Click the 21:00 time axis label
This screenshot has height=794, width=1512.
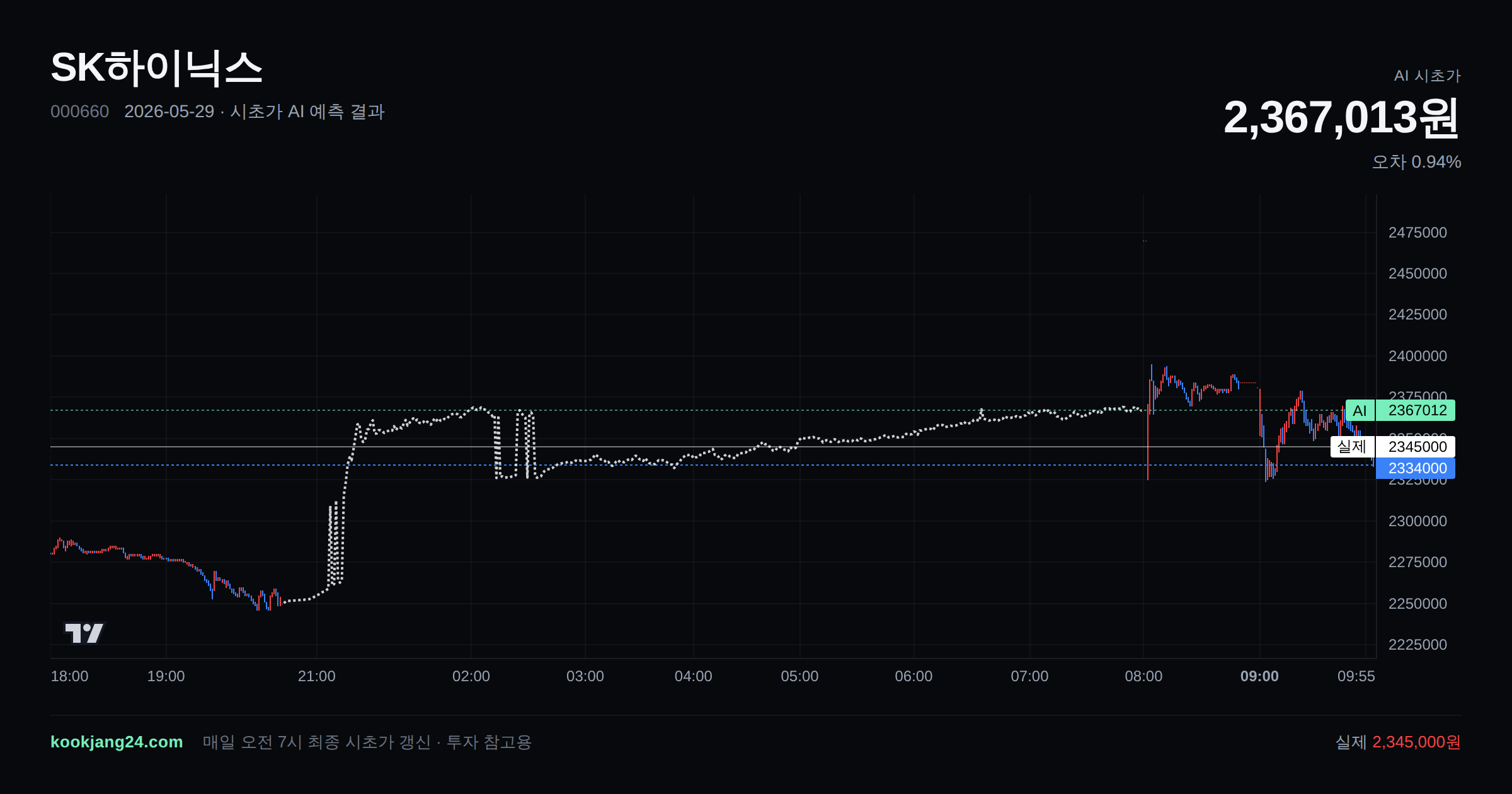click(316, 676)
